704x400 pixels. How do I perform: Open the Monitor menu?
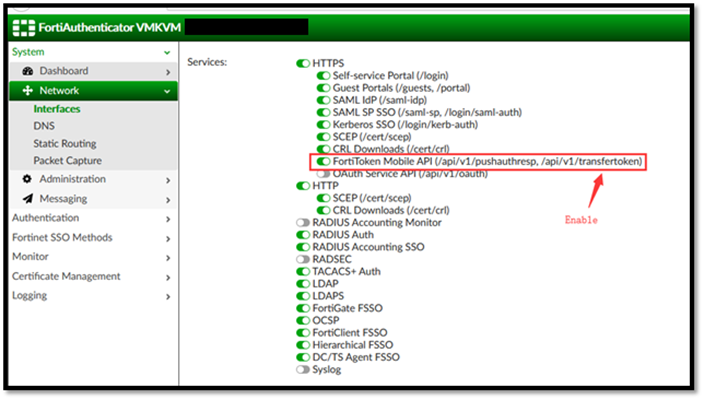pyautogui.click(x=30, y=257)
